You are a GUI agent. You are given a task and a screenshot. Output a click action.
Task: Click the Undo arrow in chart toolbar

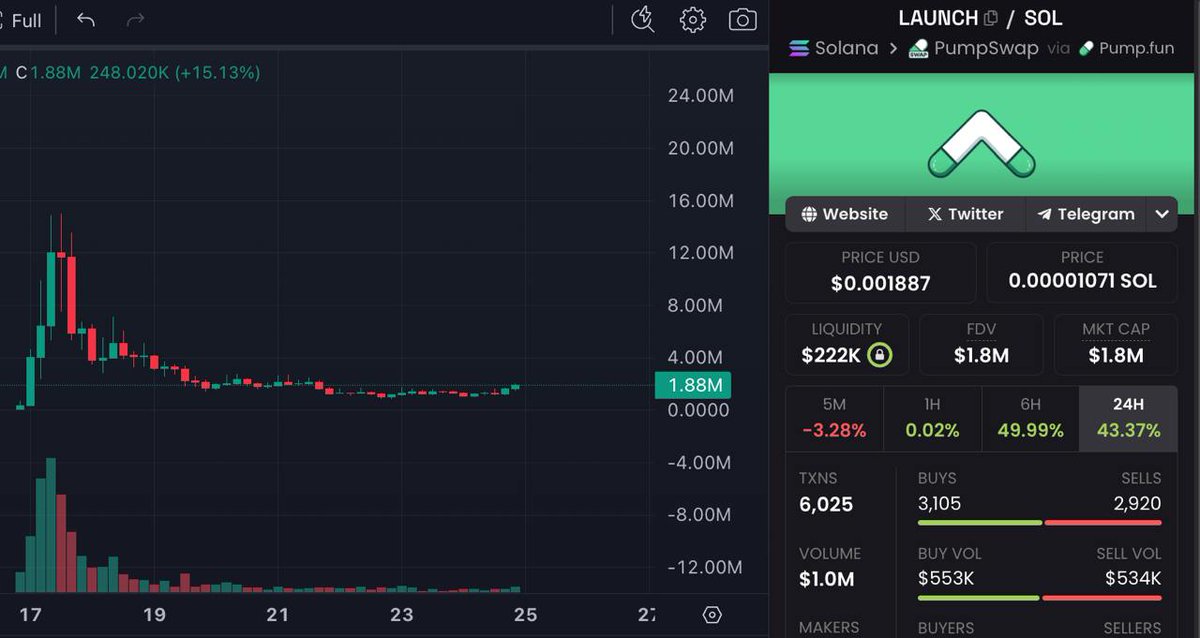click(86, 20)
